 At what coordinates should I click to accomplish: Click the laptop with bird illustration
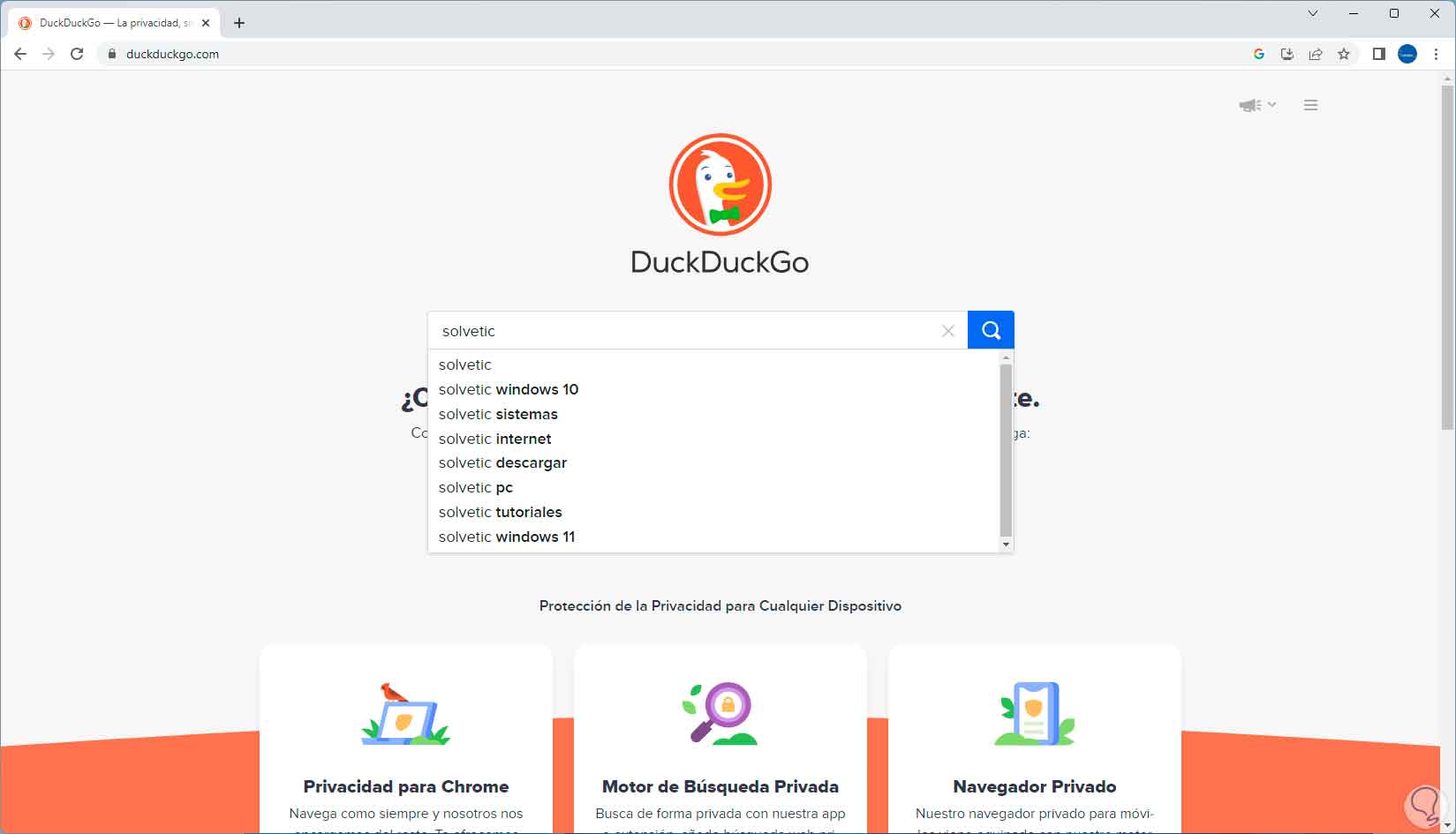tap(406, 713)
